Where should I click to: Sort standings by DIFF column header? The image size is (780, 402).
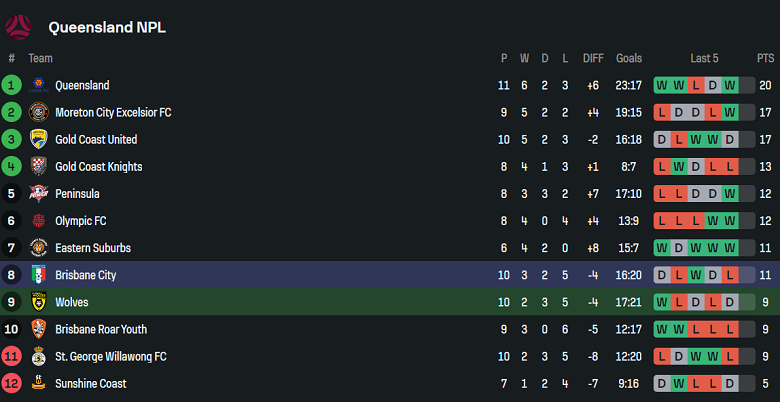coord(593,59)
